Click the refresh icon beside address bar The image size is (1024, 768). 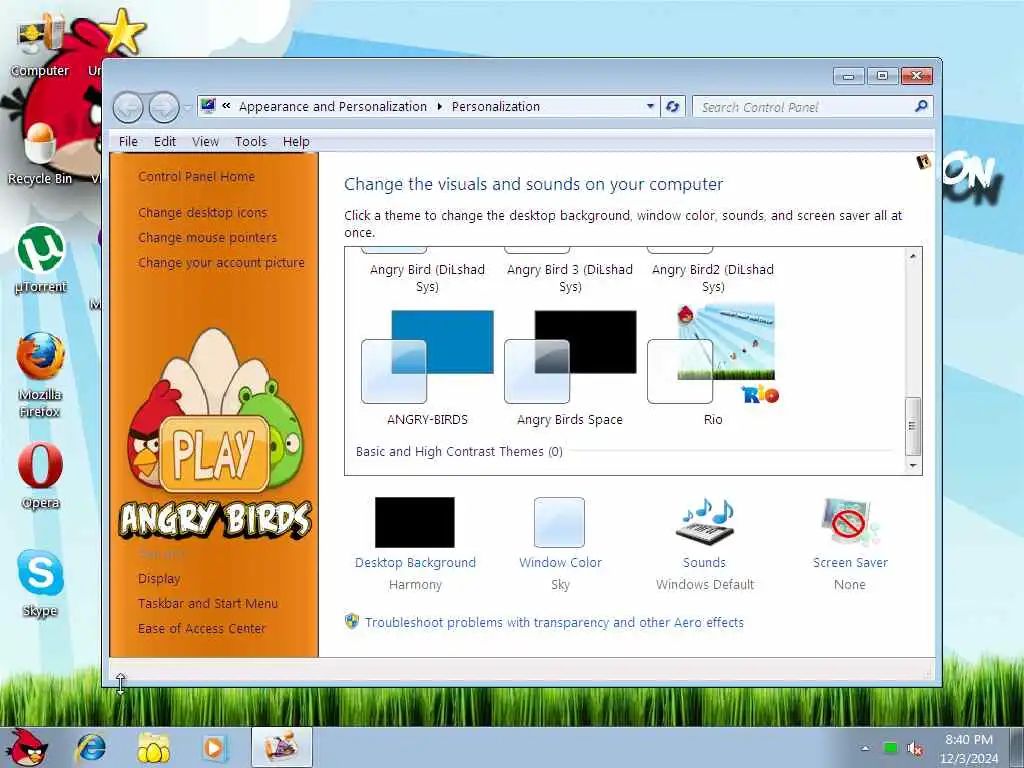(672, 106)
